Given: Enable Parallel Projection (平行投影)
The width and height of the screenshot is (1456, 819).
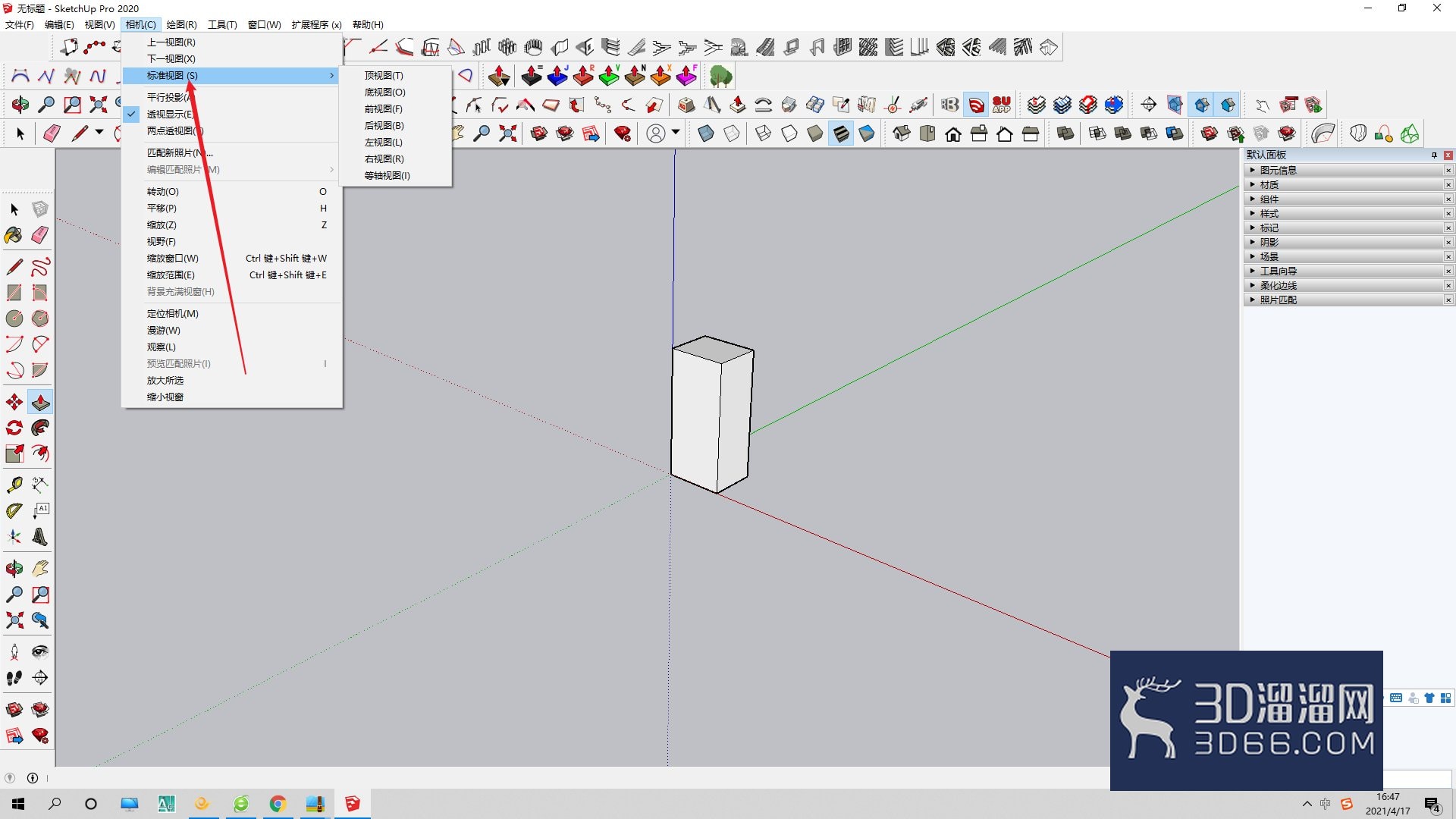Looking at the screenshot, I should 231,97.
